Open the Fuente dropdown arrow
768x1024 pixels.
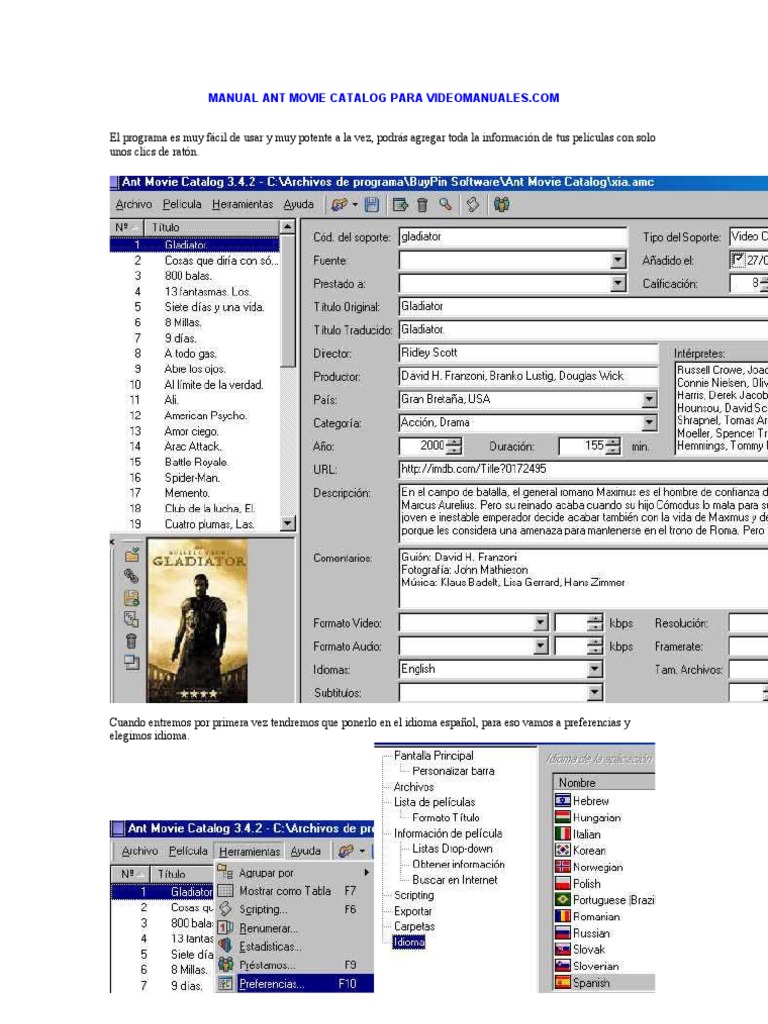[x=617, y=261]
